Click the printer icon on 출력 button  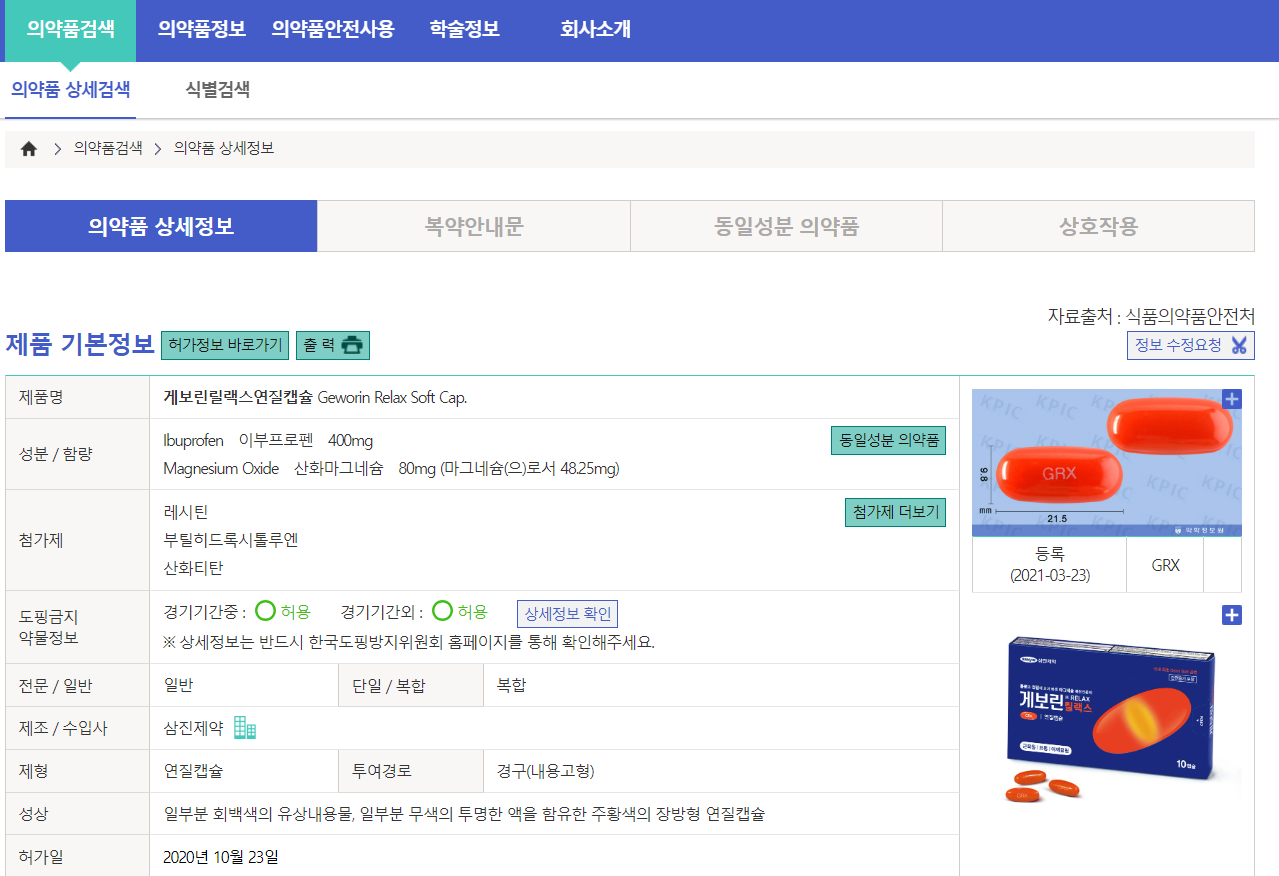(x=352, y=345)
